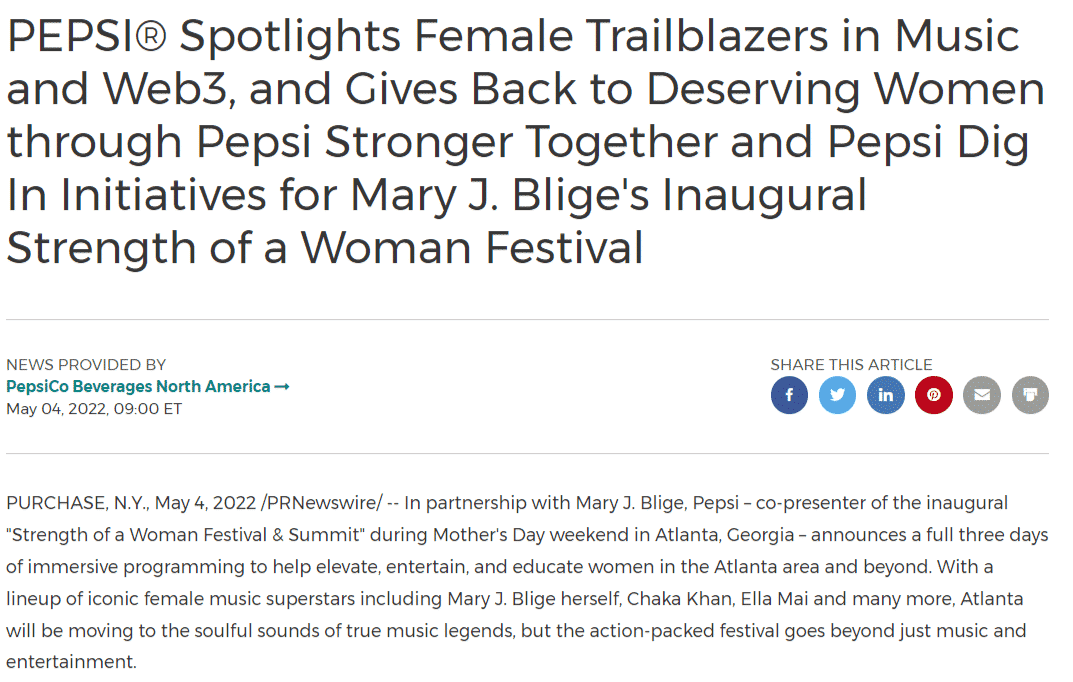1073x682 pixels.
Task: Share the article on Twitter
Action: (x=838, y=395)
